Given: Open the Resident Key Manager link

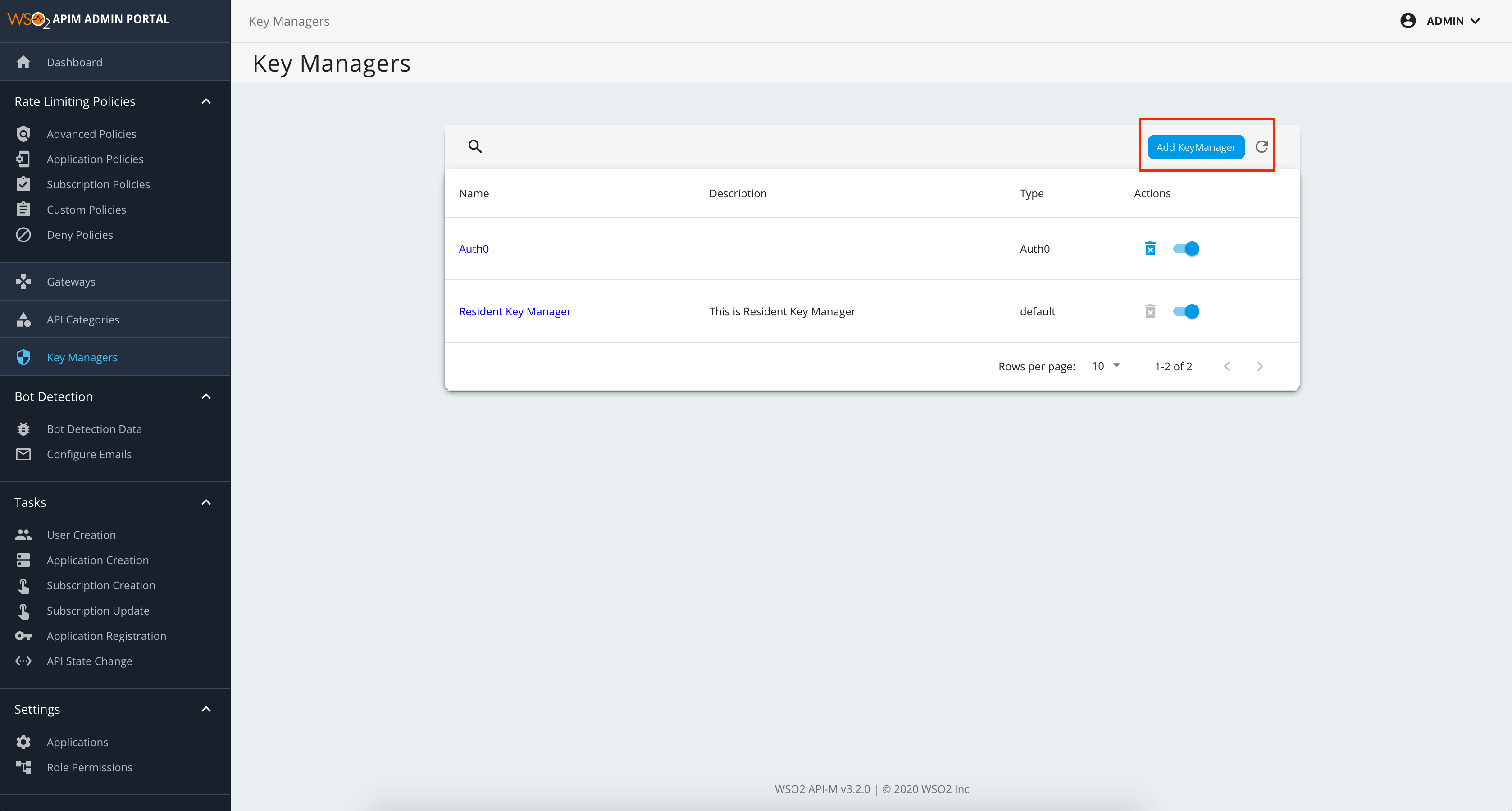Looking at the screenshot, I should point(515,312).
